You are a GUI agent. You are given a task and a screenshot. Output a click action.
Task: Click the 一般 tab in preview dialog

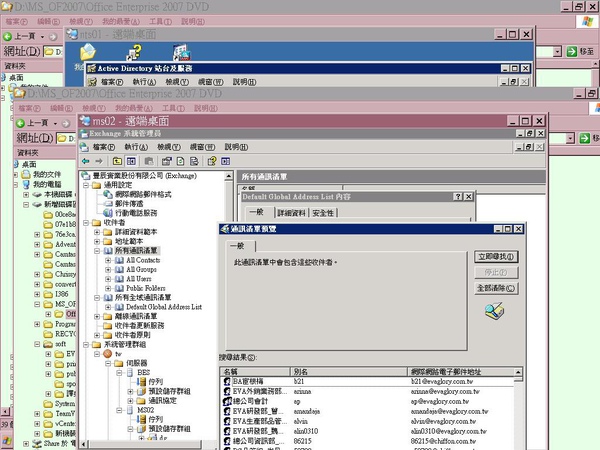(240, 246)
